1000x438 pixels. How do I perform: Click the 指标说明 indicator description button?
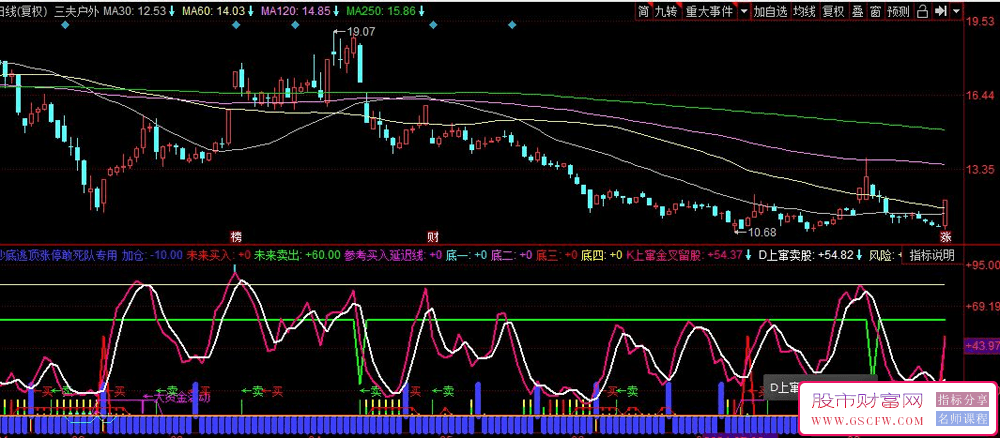tap(932, 255)
